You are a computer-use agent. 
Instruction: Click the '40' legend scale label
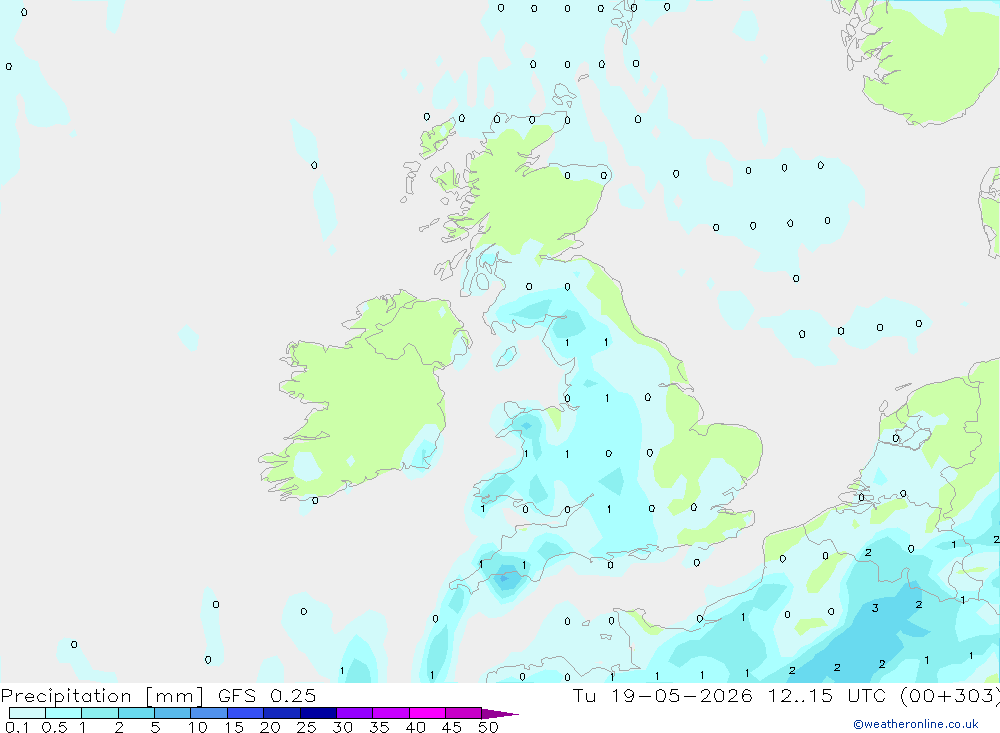pos(416,727)
